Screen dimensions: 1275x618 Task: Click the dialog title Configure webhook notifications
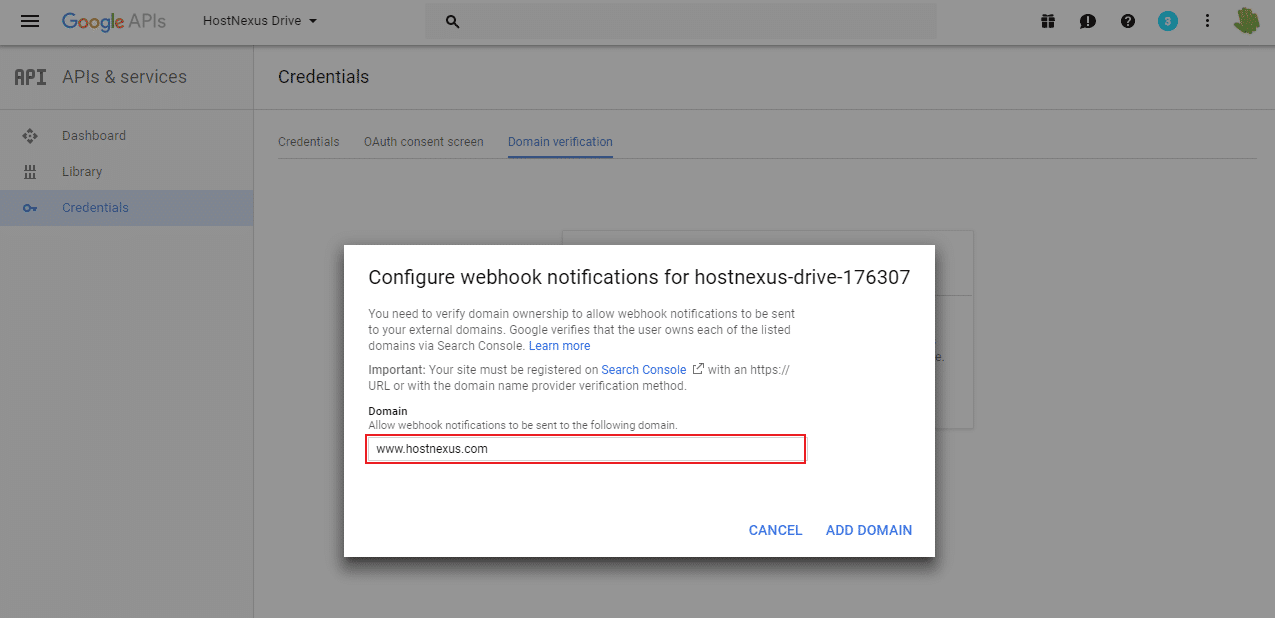pyautogui.click(x=639, y=277)
